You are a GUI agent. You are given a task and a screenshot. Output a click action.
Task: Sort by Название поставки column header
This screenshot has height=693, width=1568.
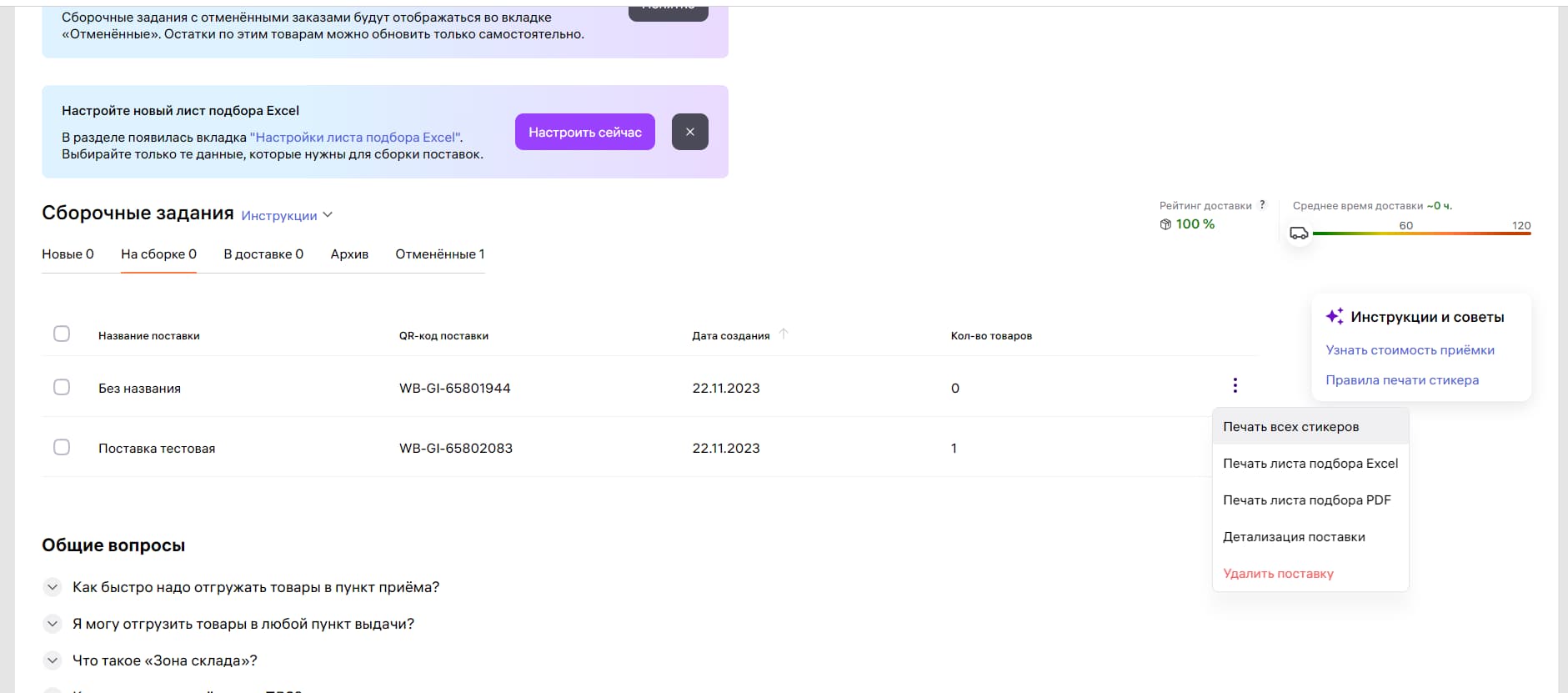coord(148,335)
